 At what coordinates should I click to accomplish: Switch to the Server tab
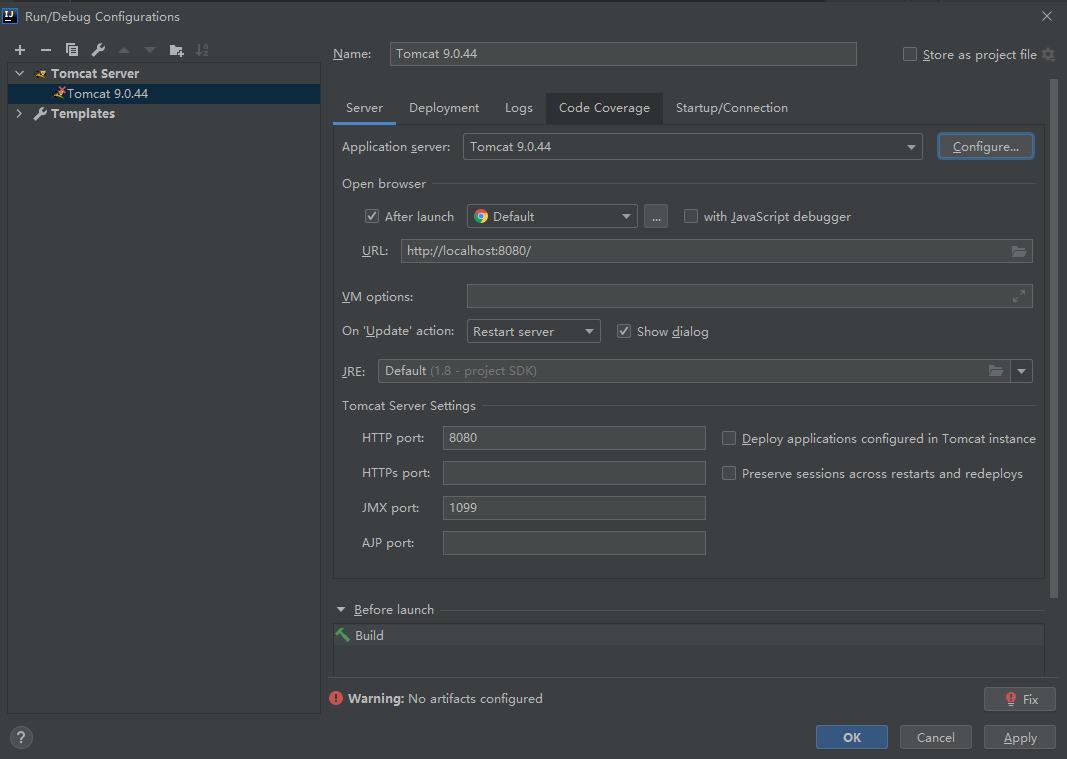click(364, 108)
